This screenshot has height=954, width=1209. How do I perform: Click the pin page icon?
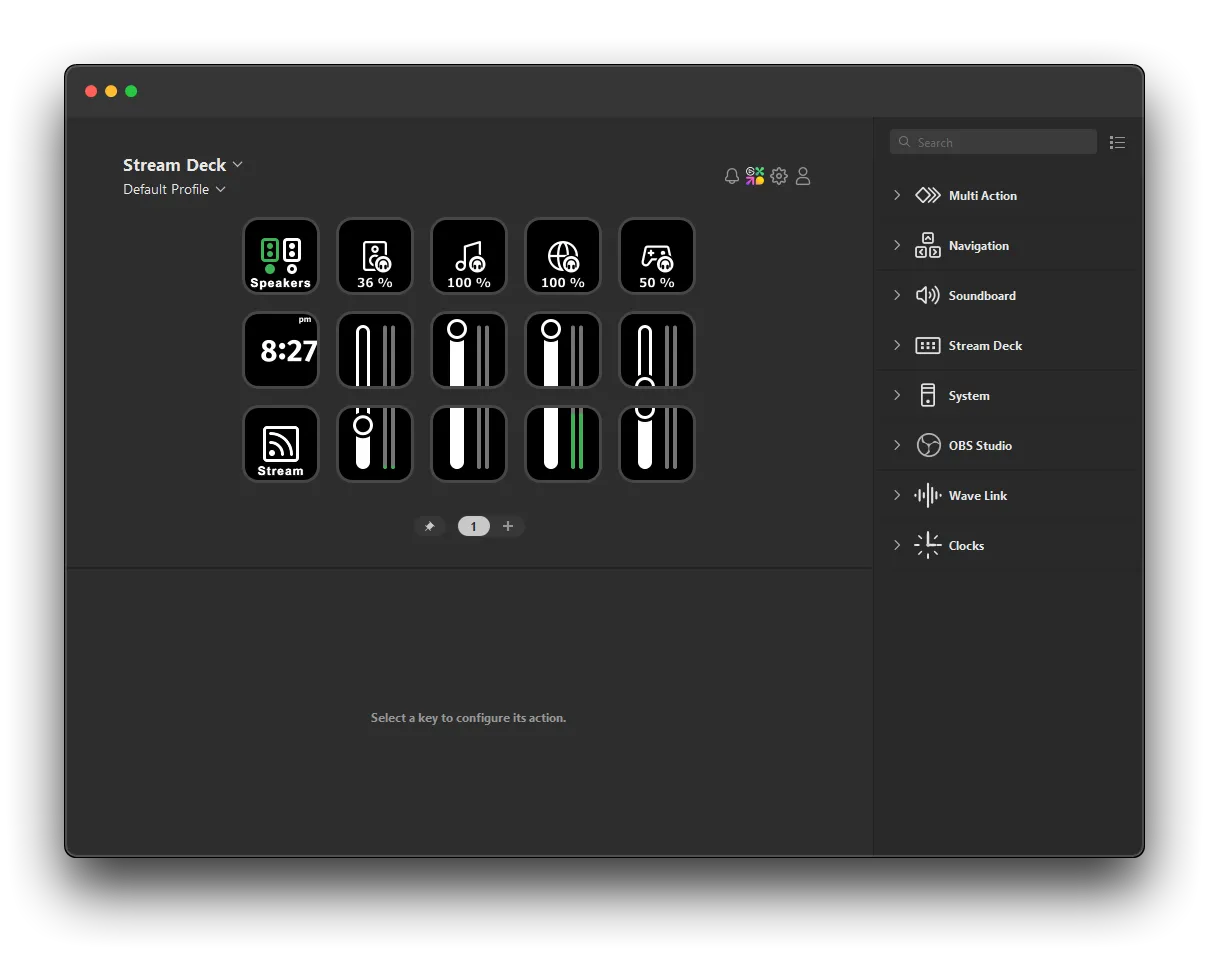(430, 526)
